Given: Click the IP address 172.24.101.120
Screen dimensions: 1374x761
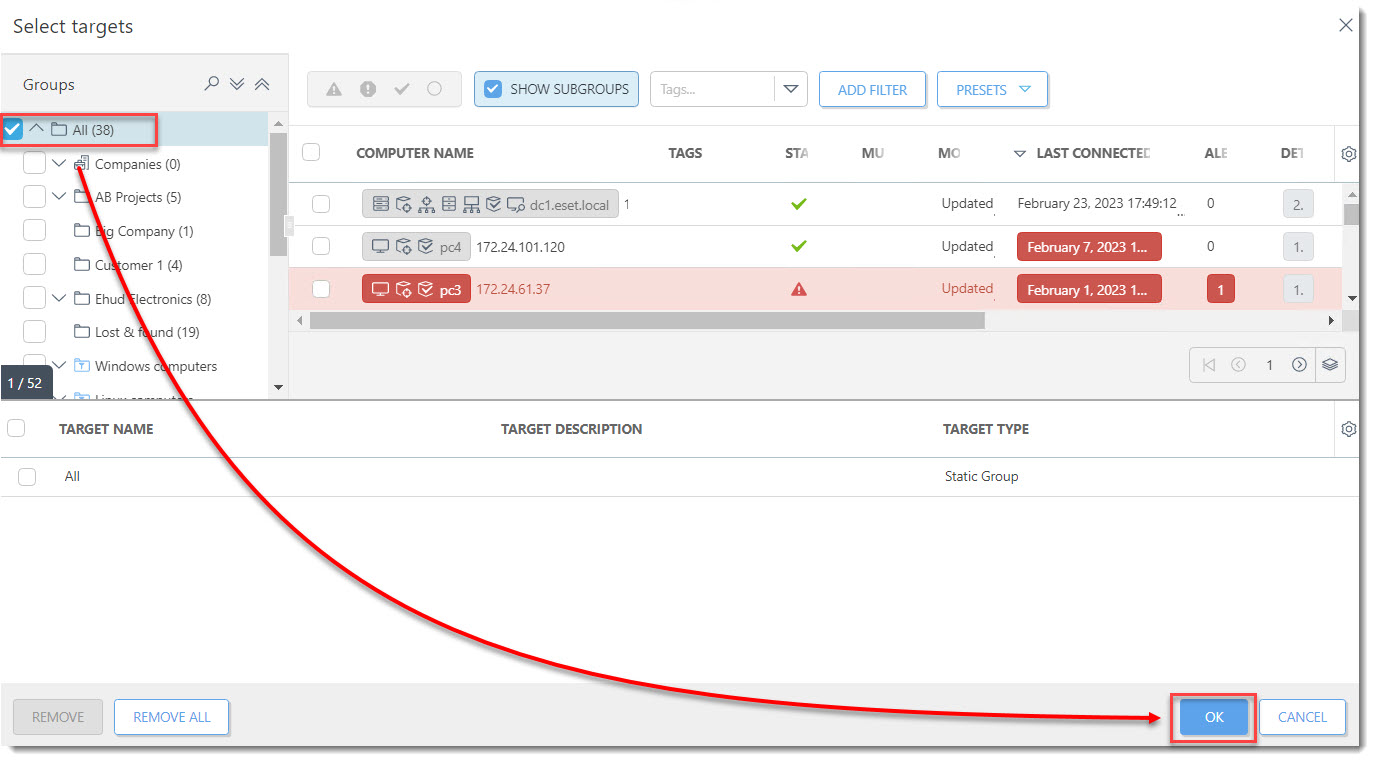Looking at the screenshot, I should 520,247.
